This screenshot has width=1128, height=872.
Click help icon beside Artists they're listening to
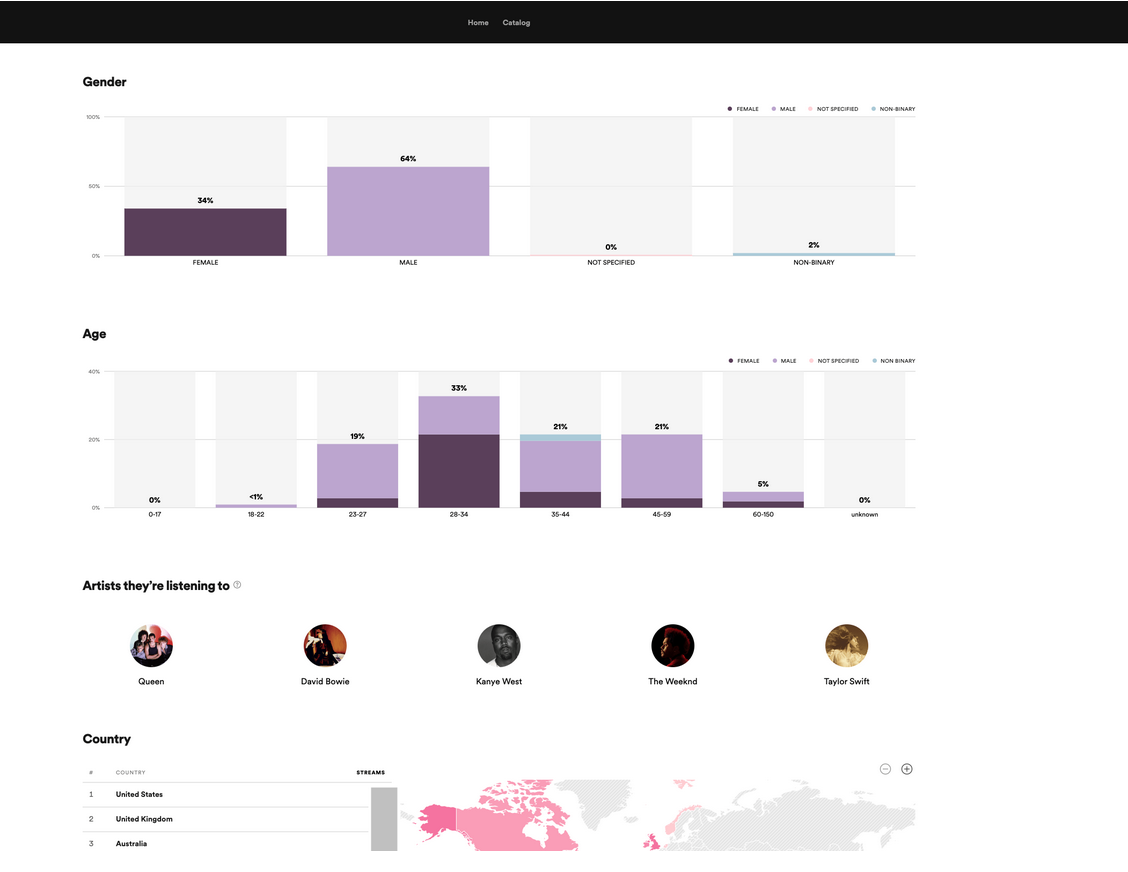coord(237,585)
